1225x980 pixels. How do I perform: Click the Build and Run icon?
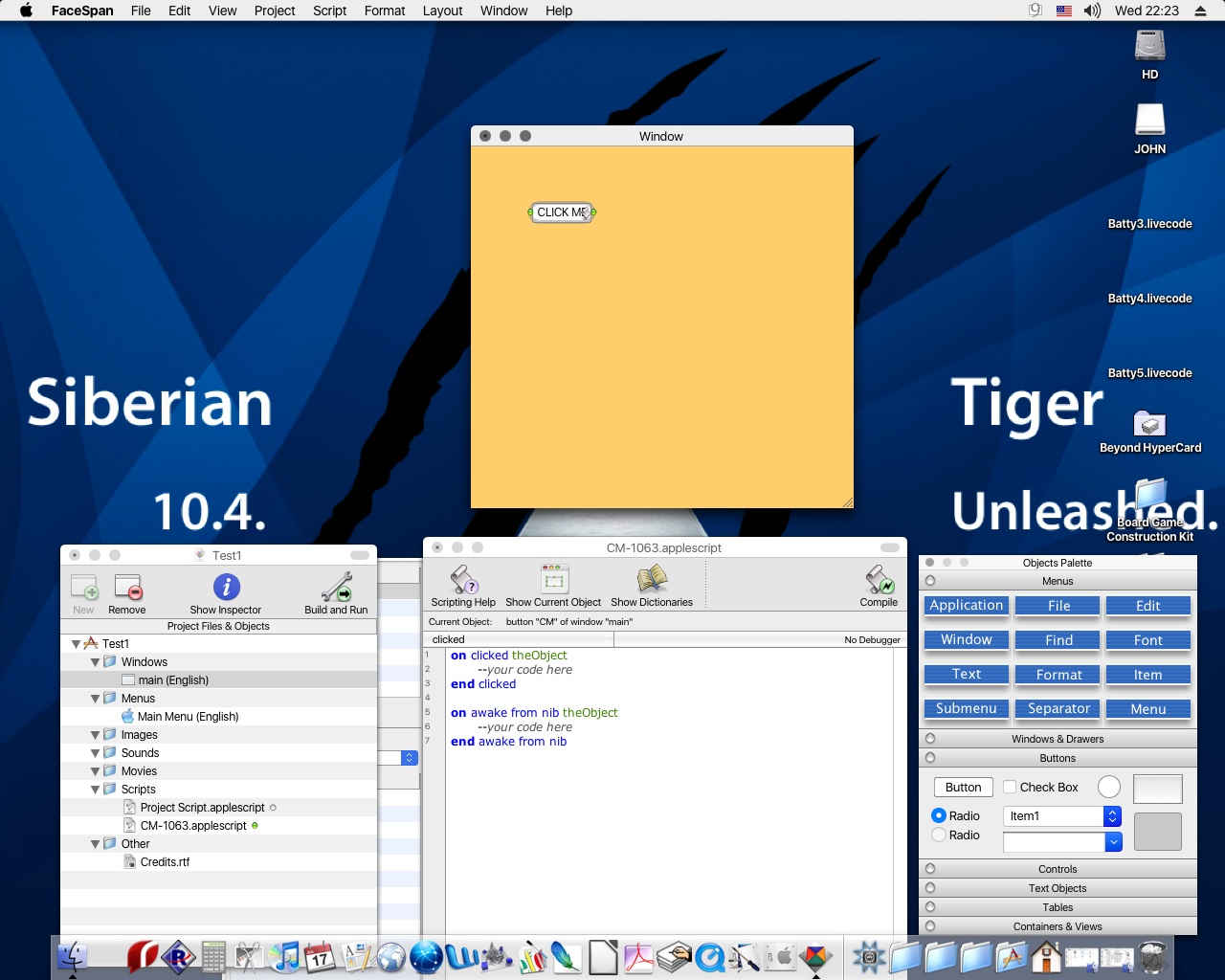(336, 587)
